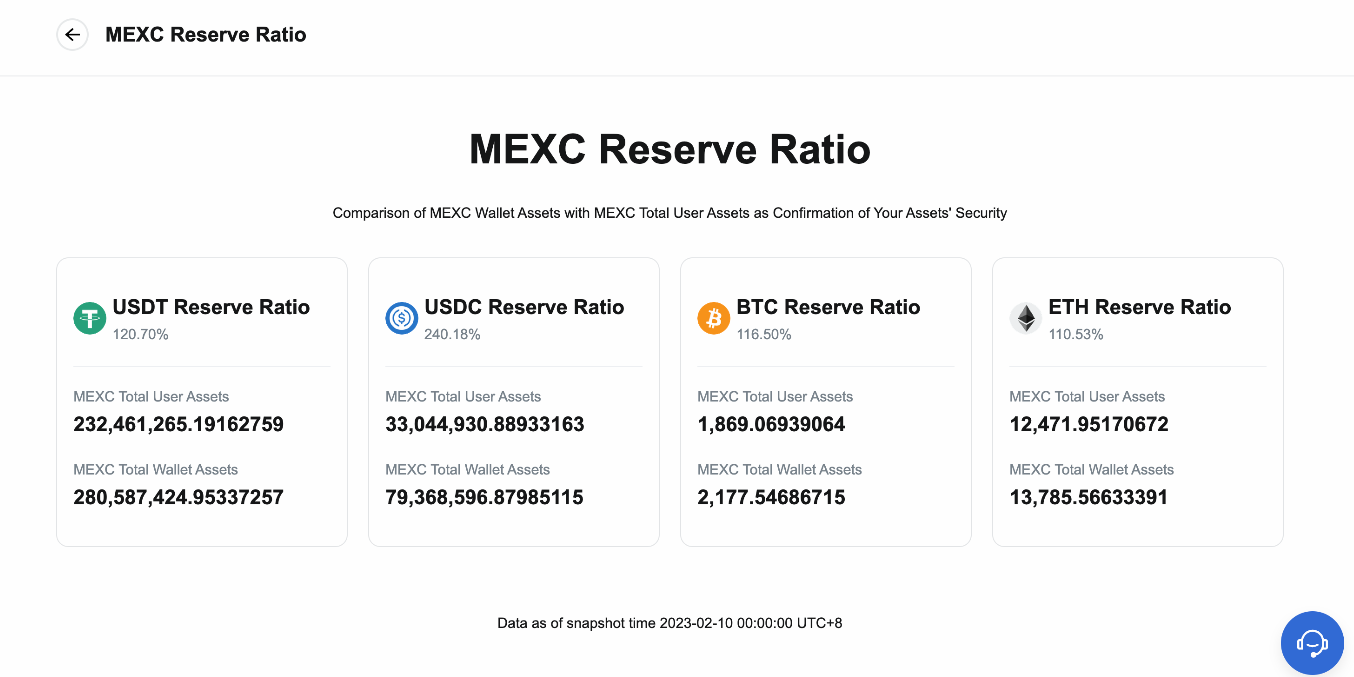Image resolution: width=1354 pixels, height=677 pixels.
Task: Click the Bitcoin BTC coin icon
Action: [714, 318]
